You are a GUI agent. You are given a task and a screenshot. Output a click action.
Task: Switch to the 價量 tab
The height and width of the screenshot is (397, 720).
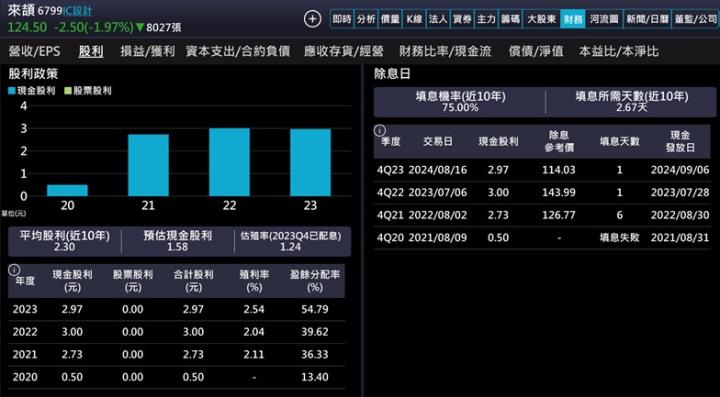tap(390, 19)
